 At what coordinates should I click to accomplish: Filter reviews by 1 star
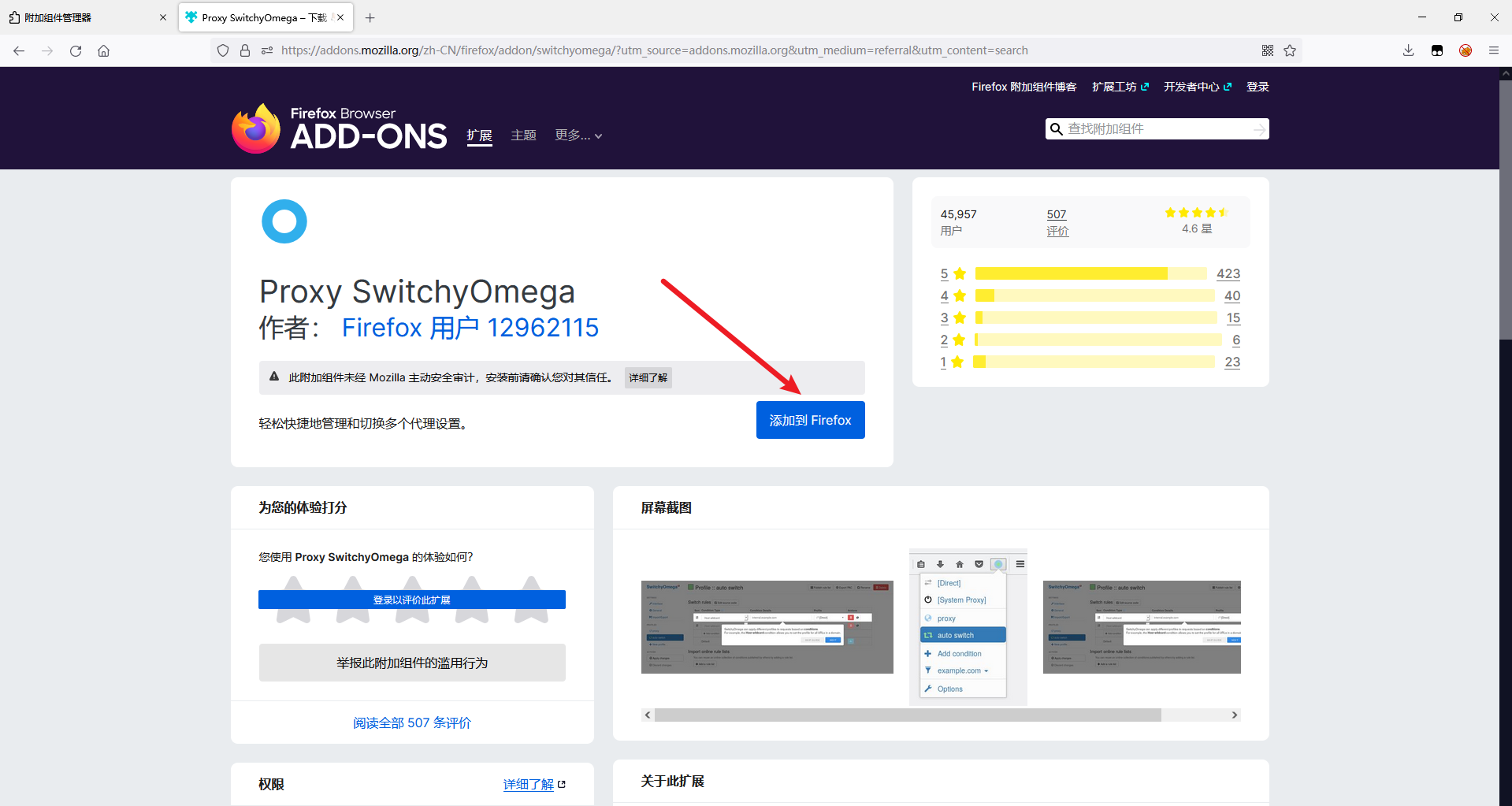952,362
